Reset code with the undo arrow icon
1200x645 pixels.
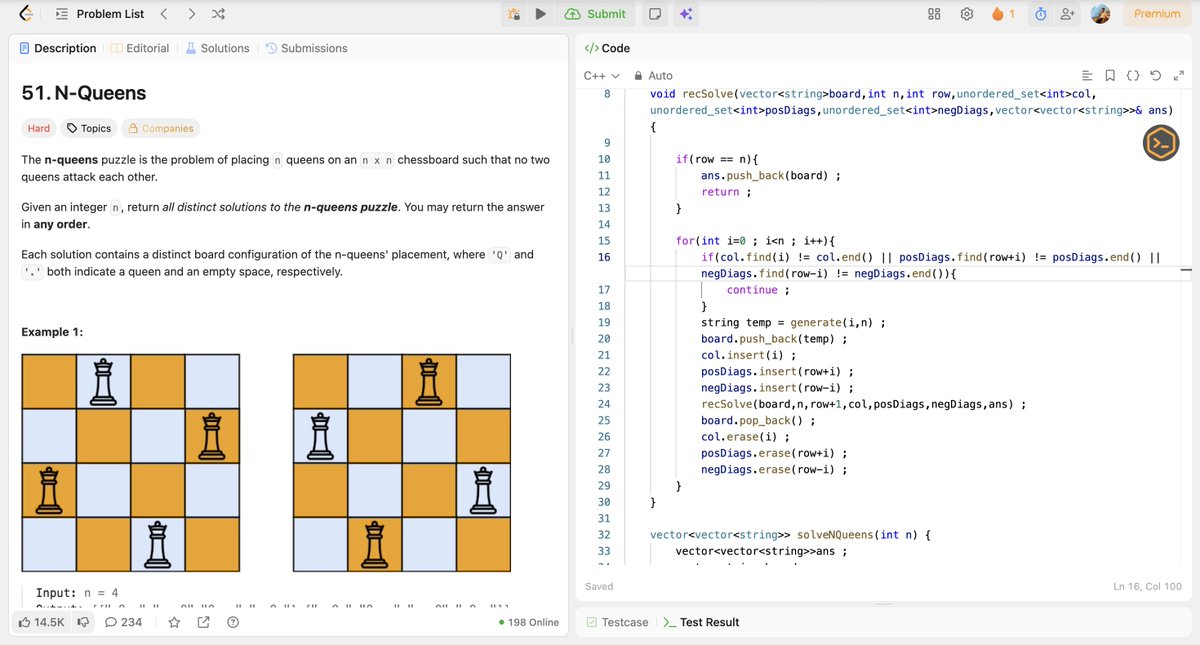(1155, 76)
